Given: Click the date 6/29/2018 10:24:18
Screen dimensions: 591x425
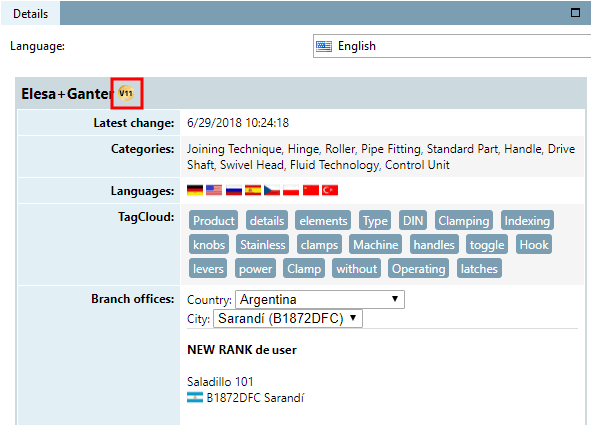Looking at the screenshot, I should (x=238, y=123).
